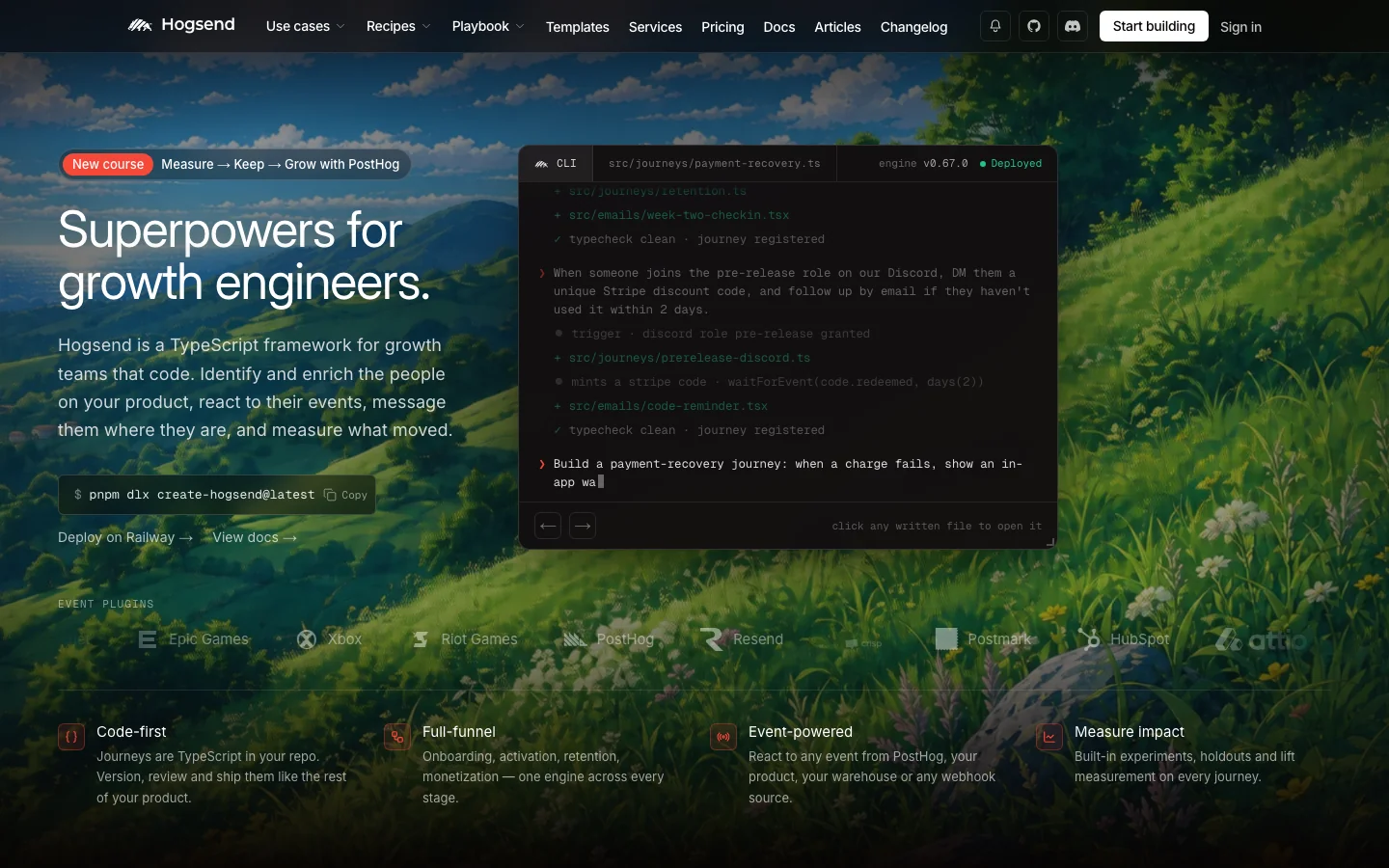Open the New course badge

[x=108, y=164]
